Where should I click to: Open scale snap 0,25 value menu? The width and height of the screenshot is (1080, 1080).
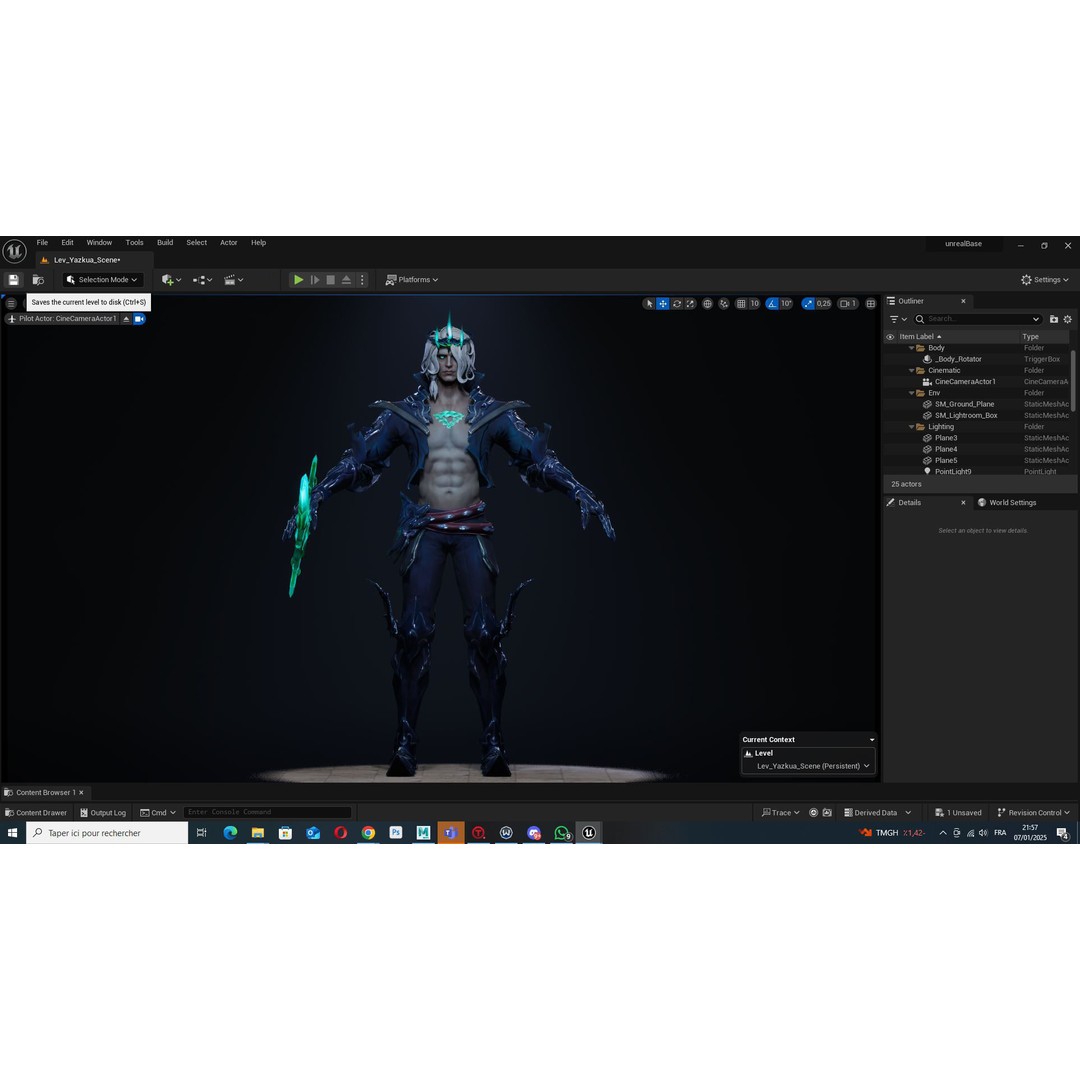click(824, 304)
